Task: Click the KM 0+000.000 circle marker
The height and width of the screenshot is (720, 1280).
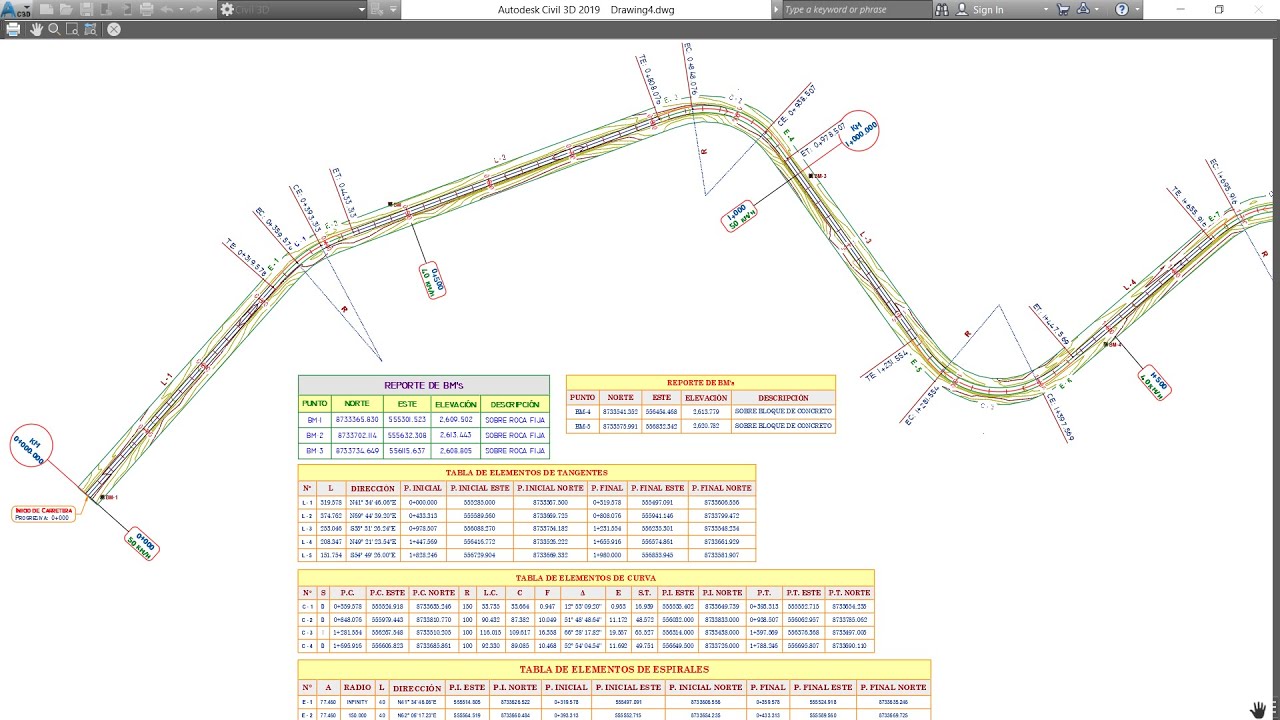Action: click(31, 447)
